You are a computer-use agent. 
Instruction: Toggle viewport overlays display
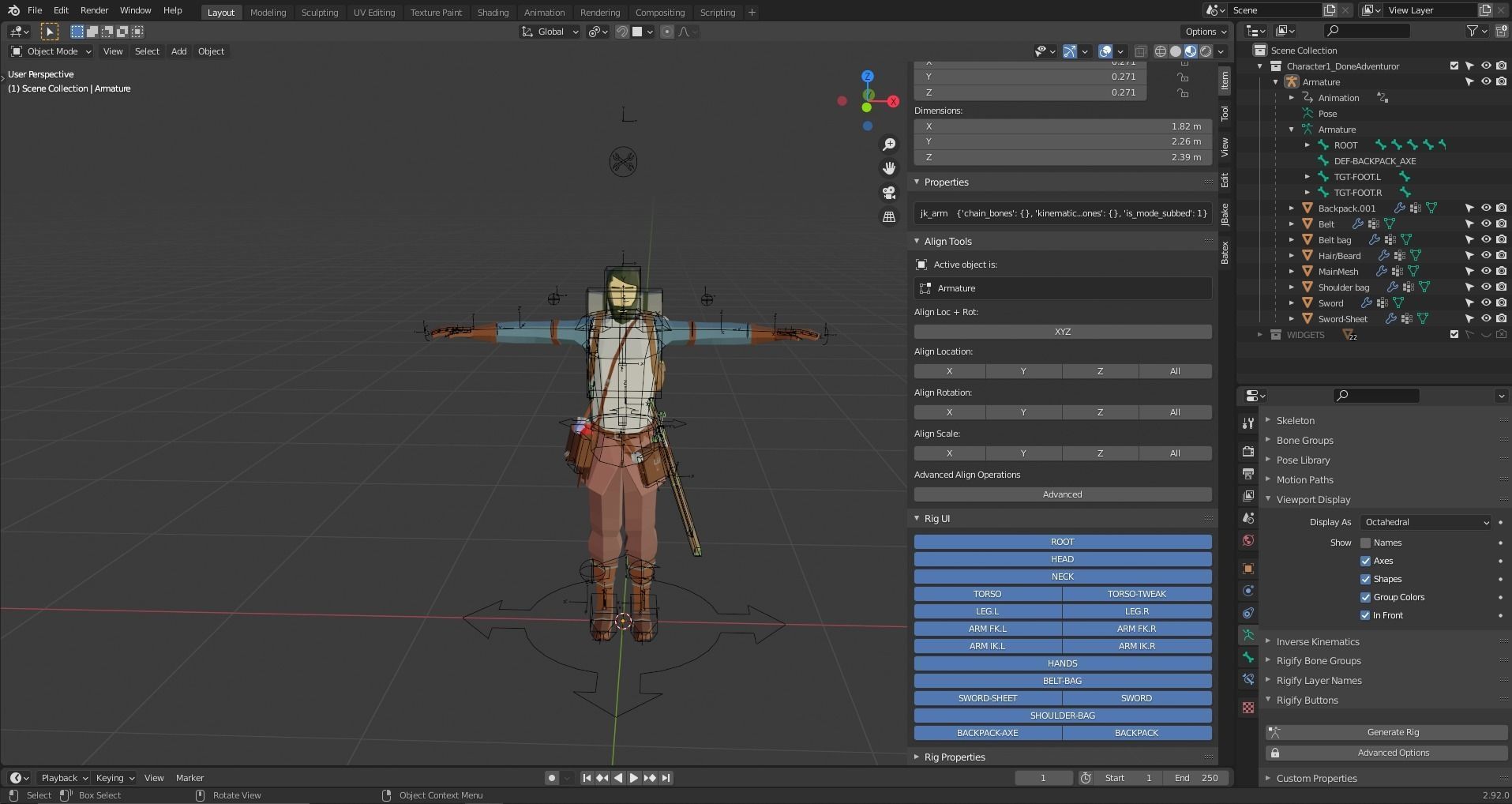tap(1105, 51)
